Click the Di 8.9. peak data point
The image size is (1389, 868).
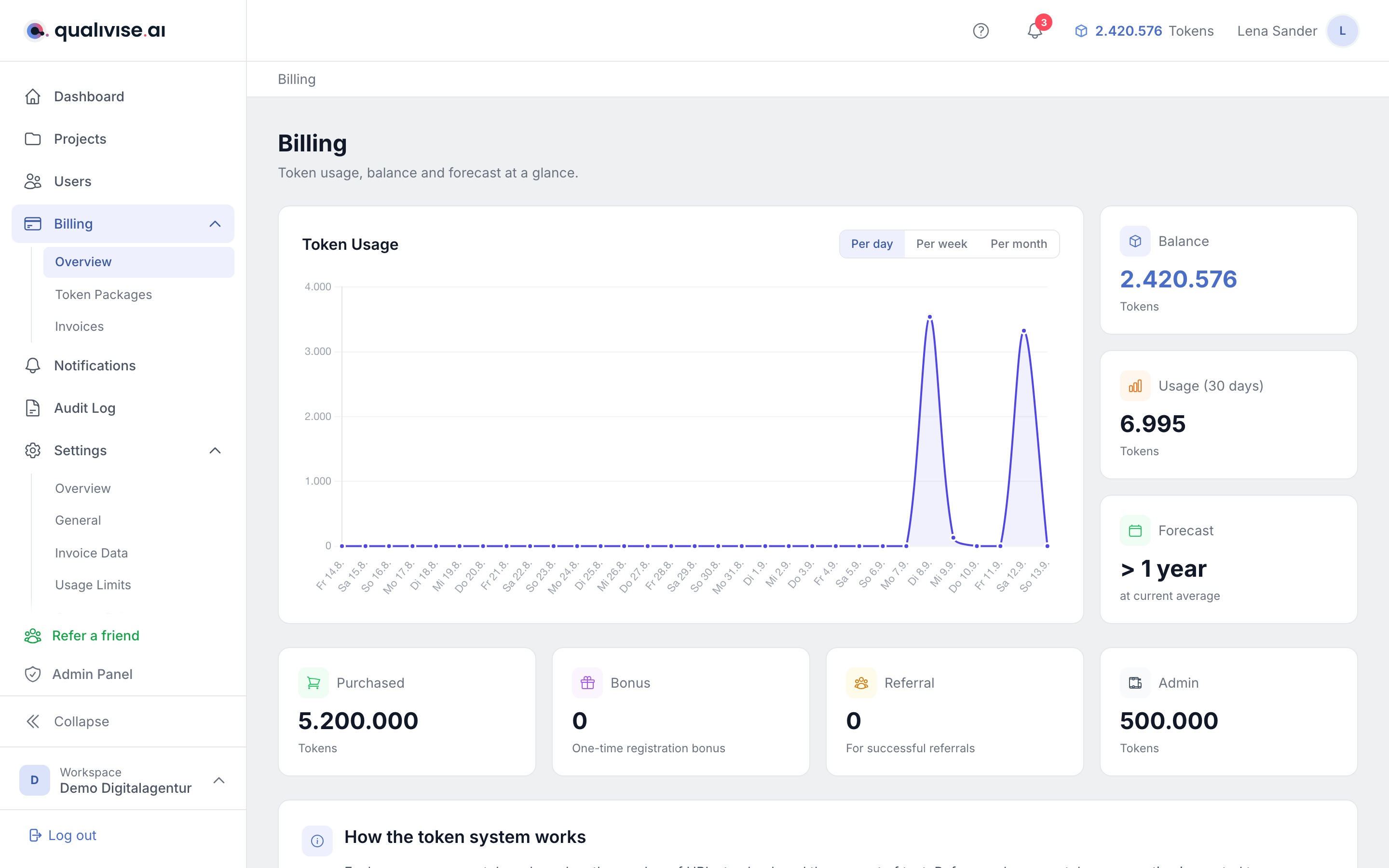[x=930, y=317]
